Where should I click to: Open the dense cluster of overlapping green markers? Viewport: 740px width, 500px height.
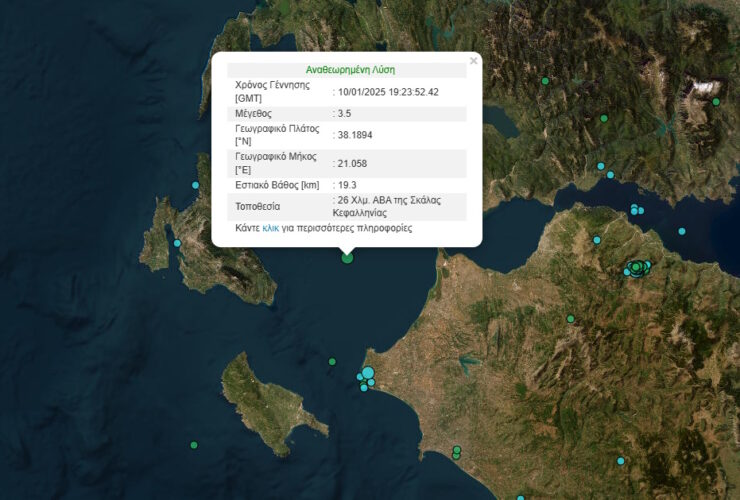pyautogui.click(x=636, y=267)
